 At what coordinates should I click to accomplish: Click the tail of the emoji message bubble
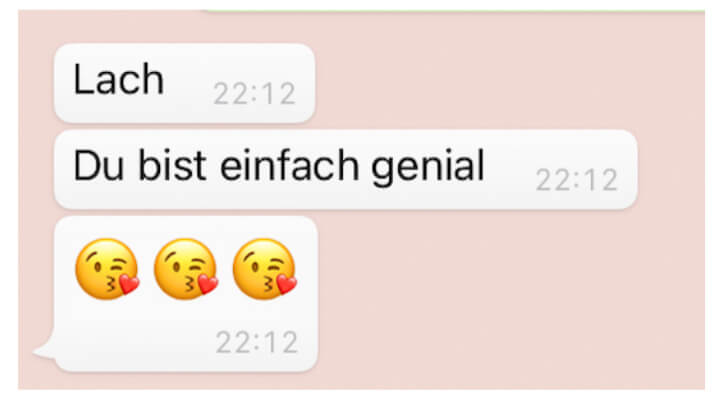(45, 351)
